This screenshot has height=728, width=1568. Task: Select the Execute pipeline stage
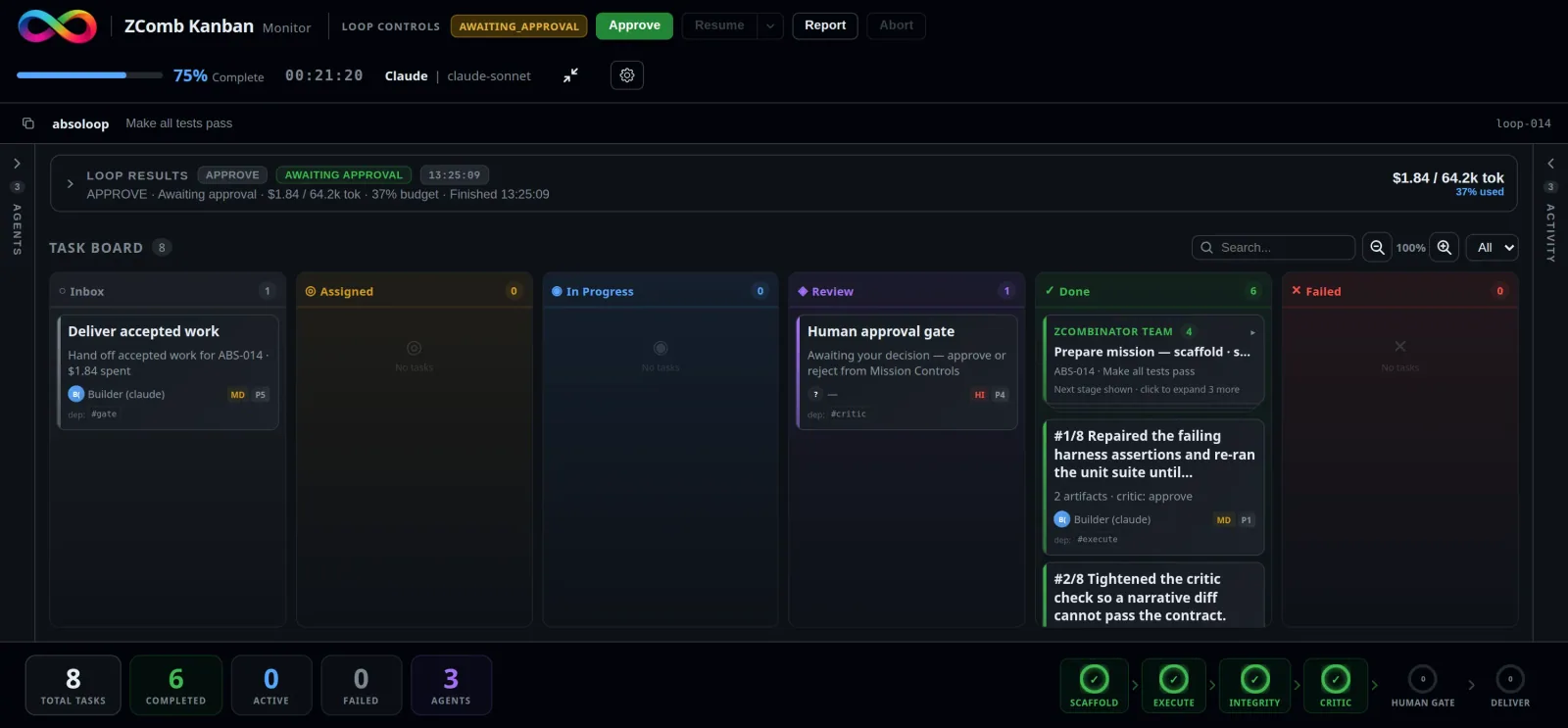1174,686
